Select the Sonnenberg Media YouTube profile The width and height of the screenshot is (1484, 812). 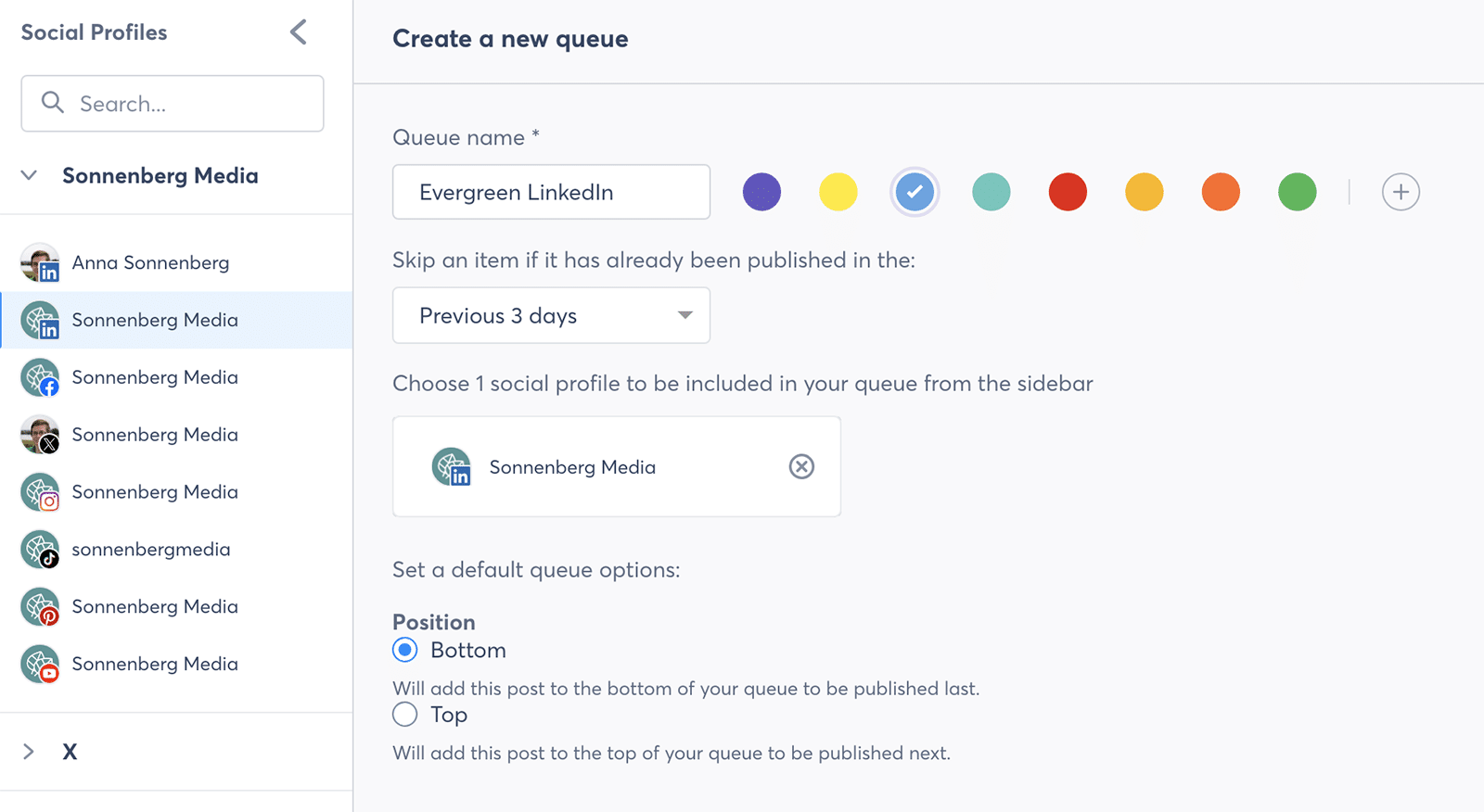(x=154, y=665)
